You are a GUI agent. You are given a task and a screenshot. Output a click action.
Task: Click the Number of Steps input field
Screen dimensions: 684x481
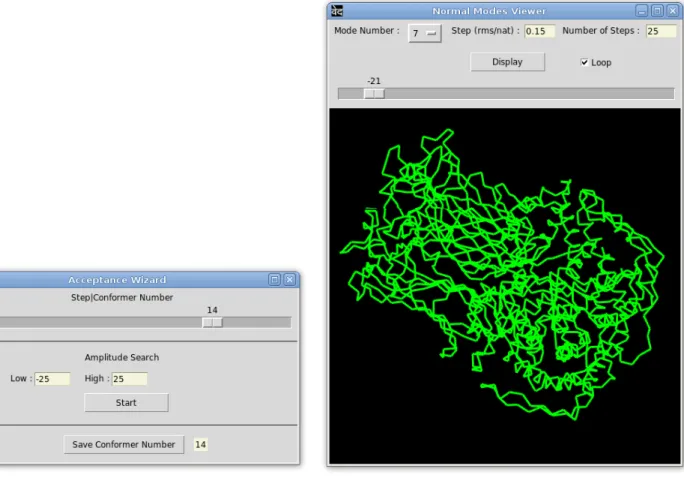tap(661, 31)
